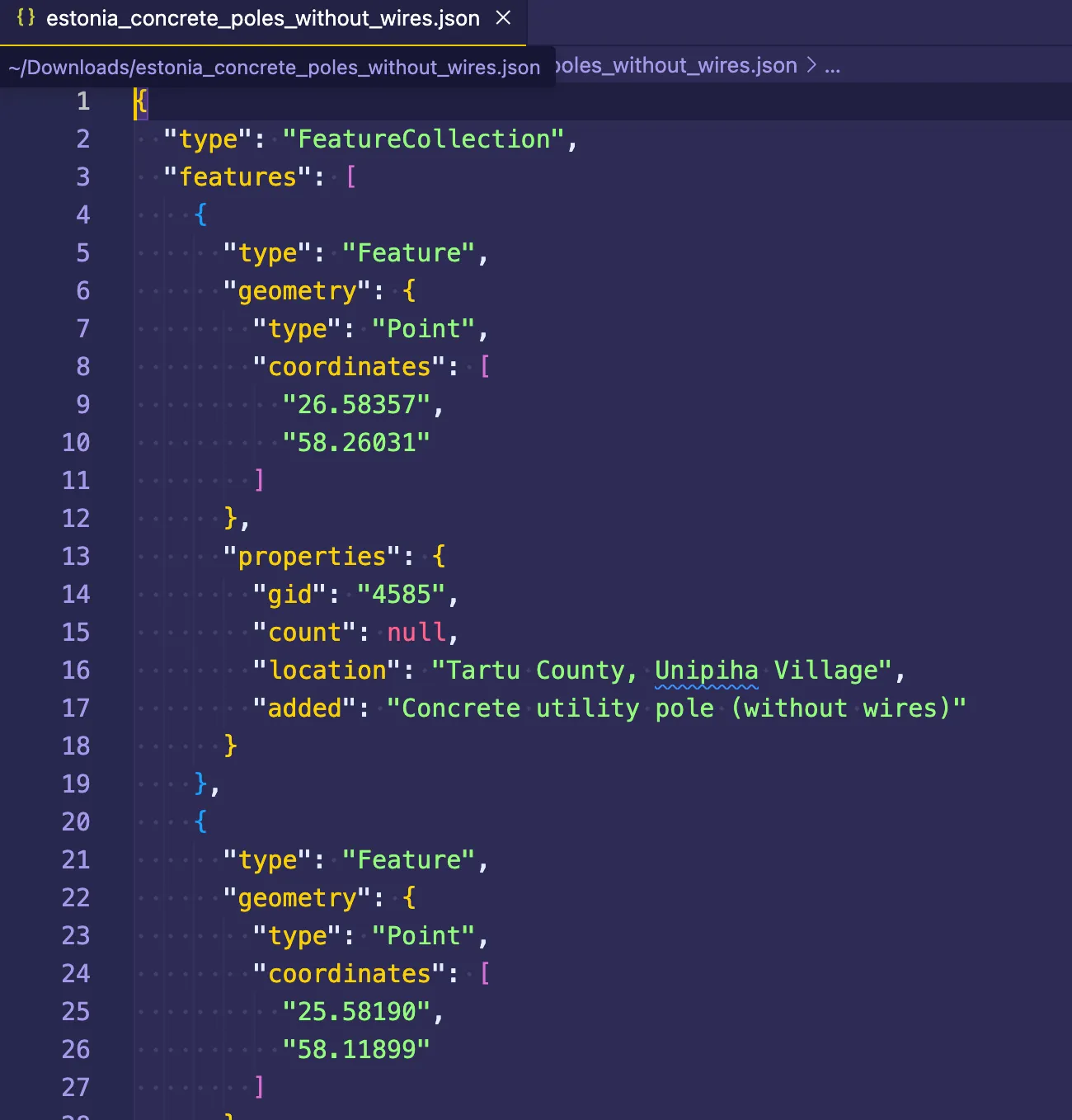Click the features array opening bracket

tap(352, 176)
